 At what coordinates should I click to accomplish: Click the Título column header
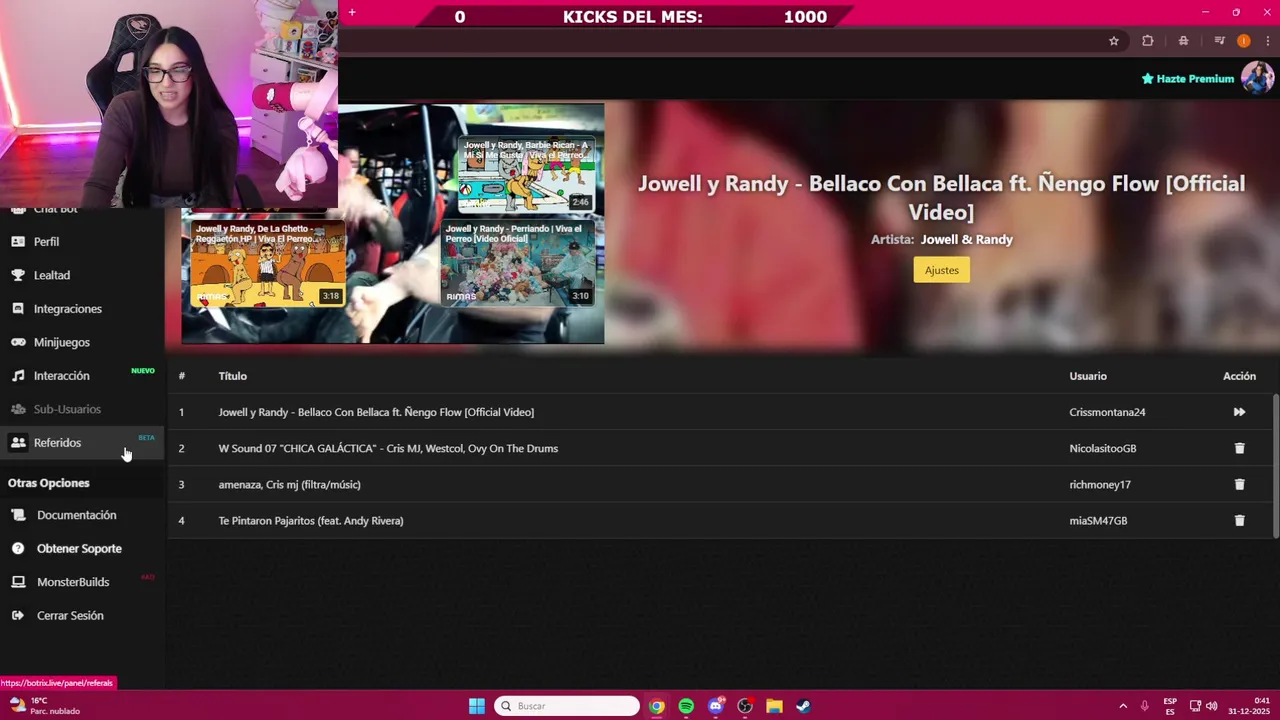(233, 376)
